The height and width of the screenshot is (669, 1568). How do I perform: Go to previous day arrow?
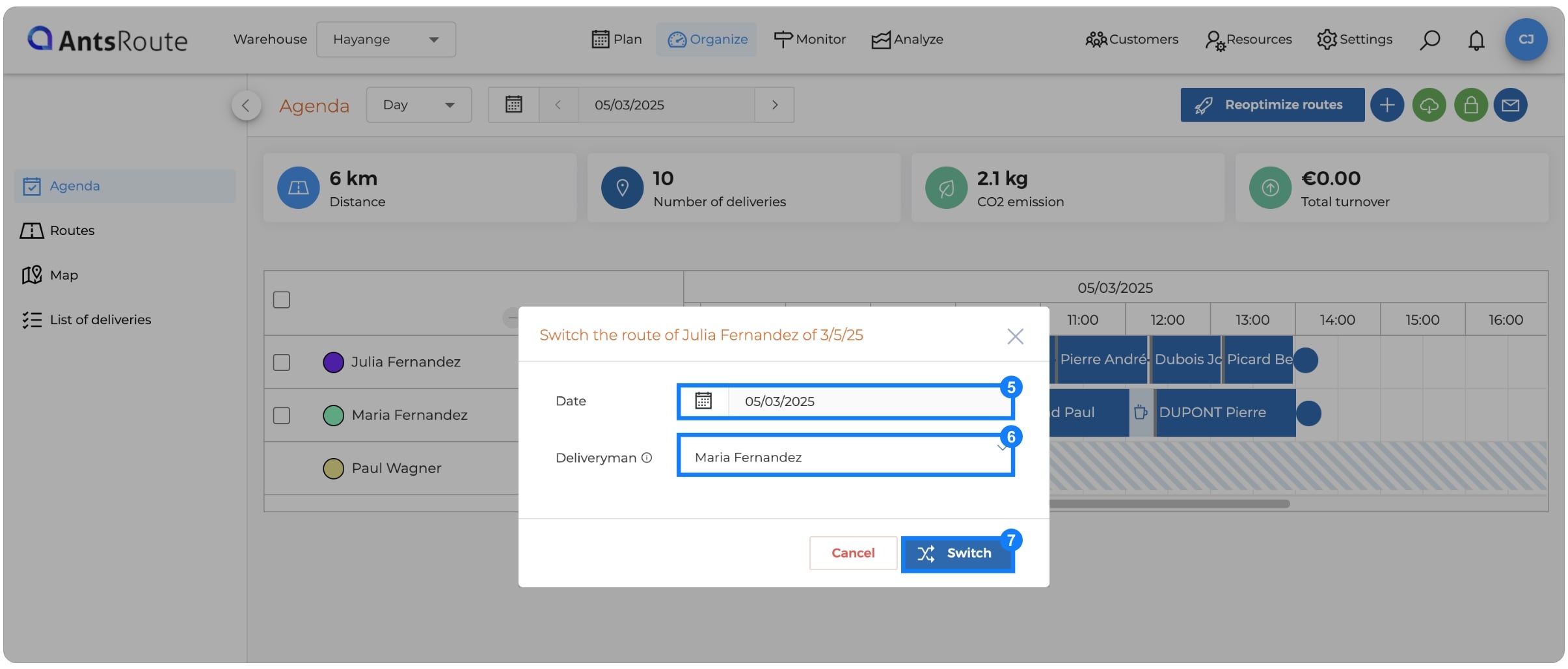tap(558, 105)
